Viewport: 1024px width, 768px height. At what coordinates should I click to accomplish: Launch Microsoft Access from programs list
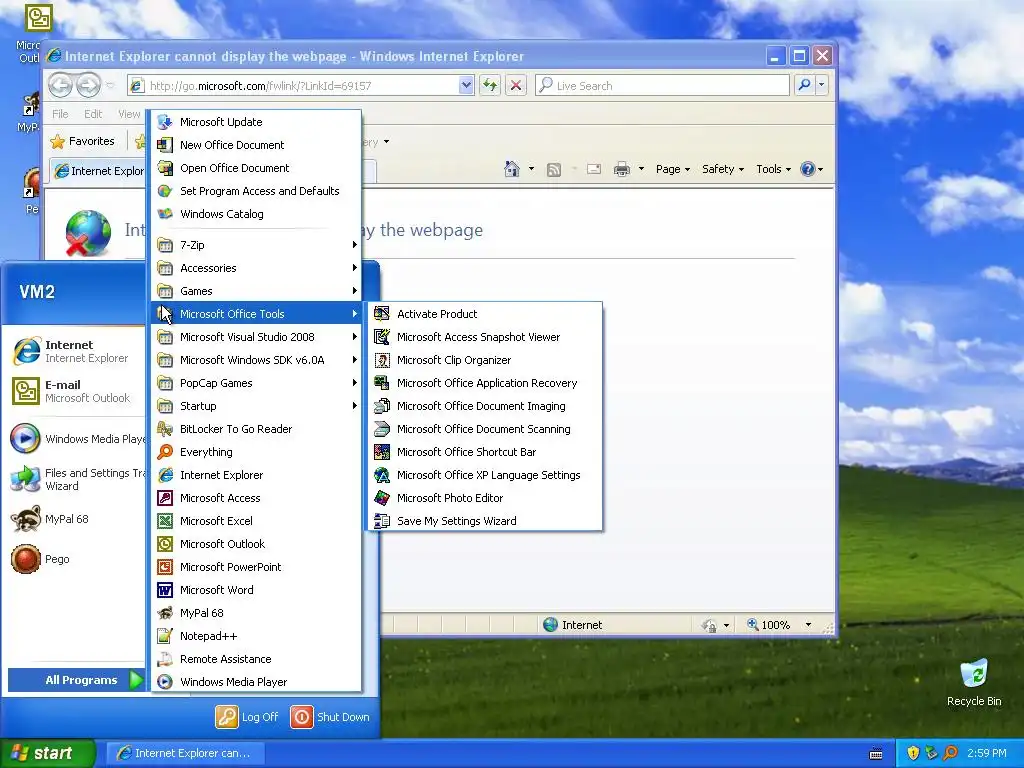tap(256, 498)
